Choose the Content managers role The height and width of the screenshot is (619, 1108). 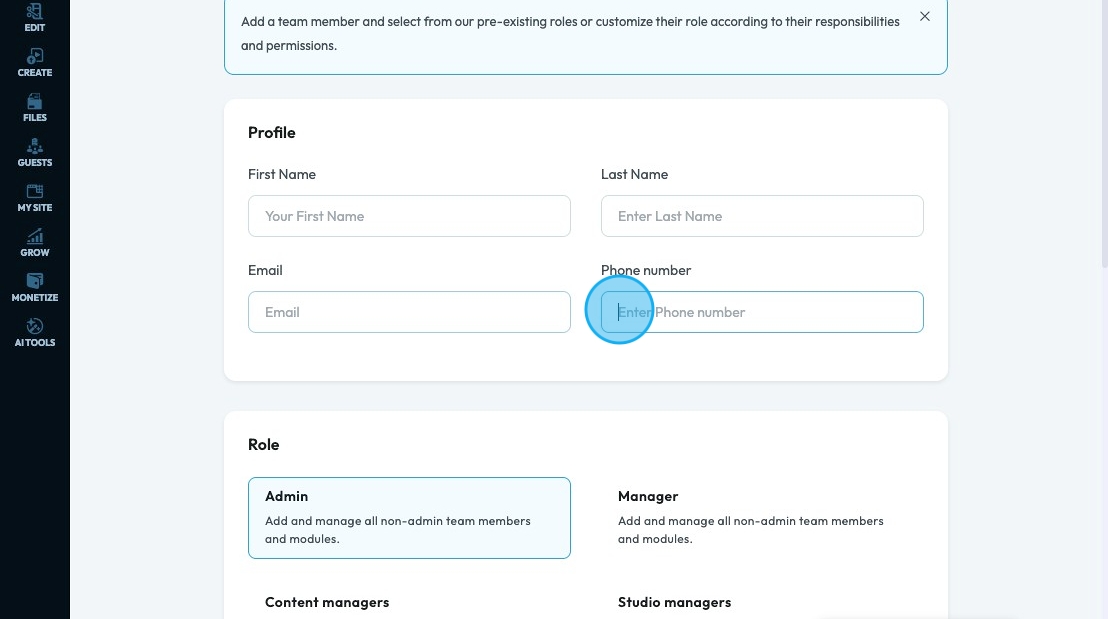point(327,602)
